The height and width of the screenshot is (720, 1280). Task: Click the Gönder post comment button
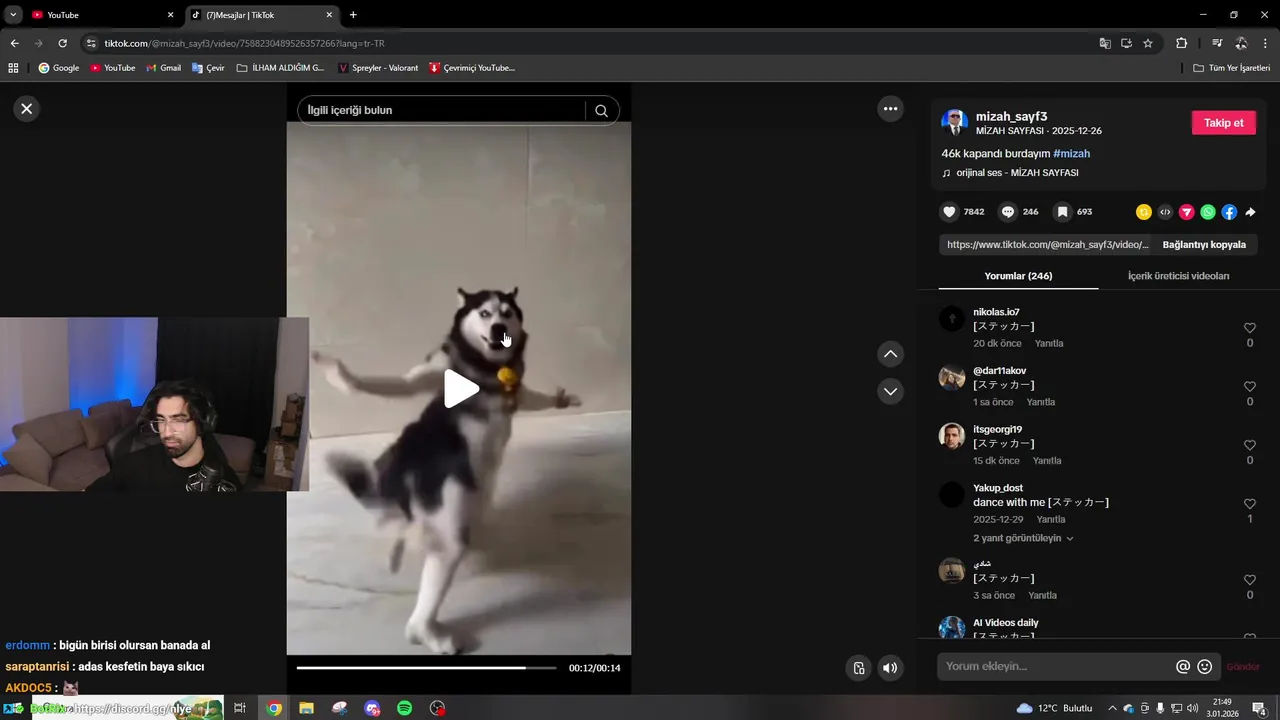click(1243, 667)
